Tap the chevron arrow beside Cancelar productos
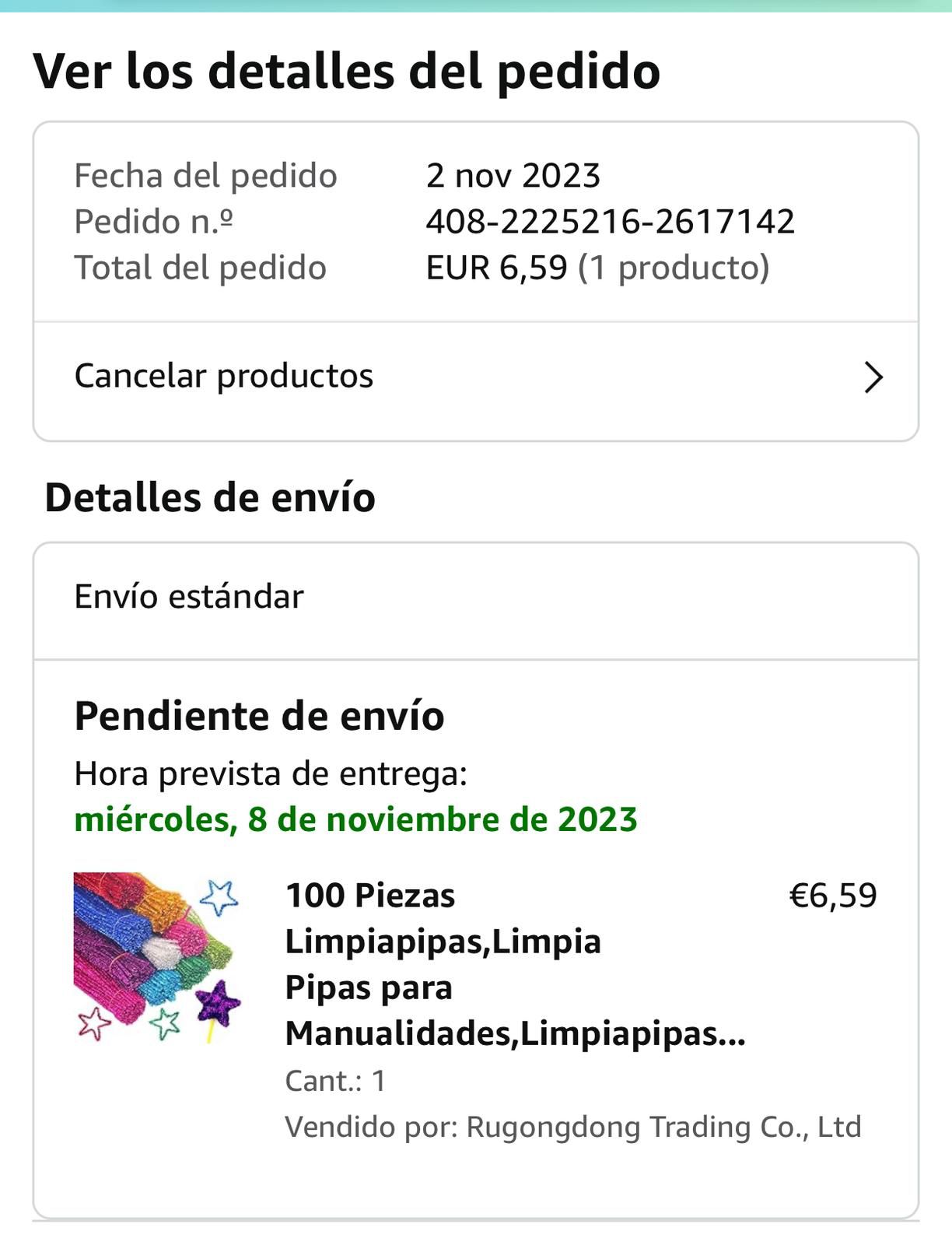The image size is (952, 1245). [873, 377]
